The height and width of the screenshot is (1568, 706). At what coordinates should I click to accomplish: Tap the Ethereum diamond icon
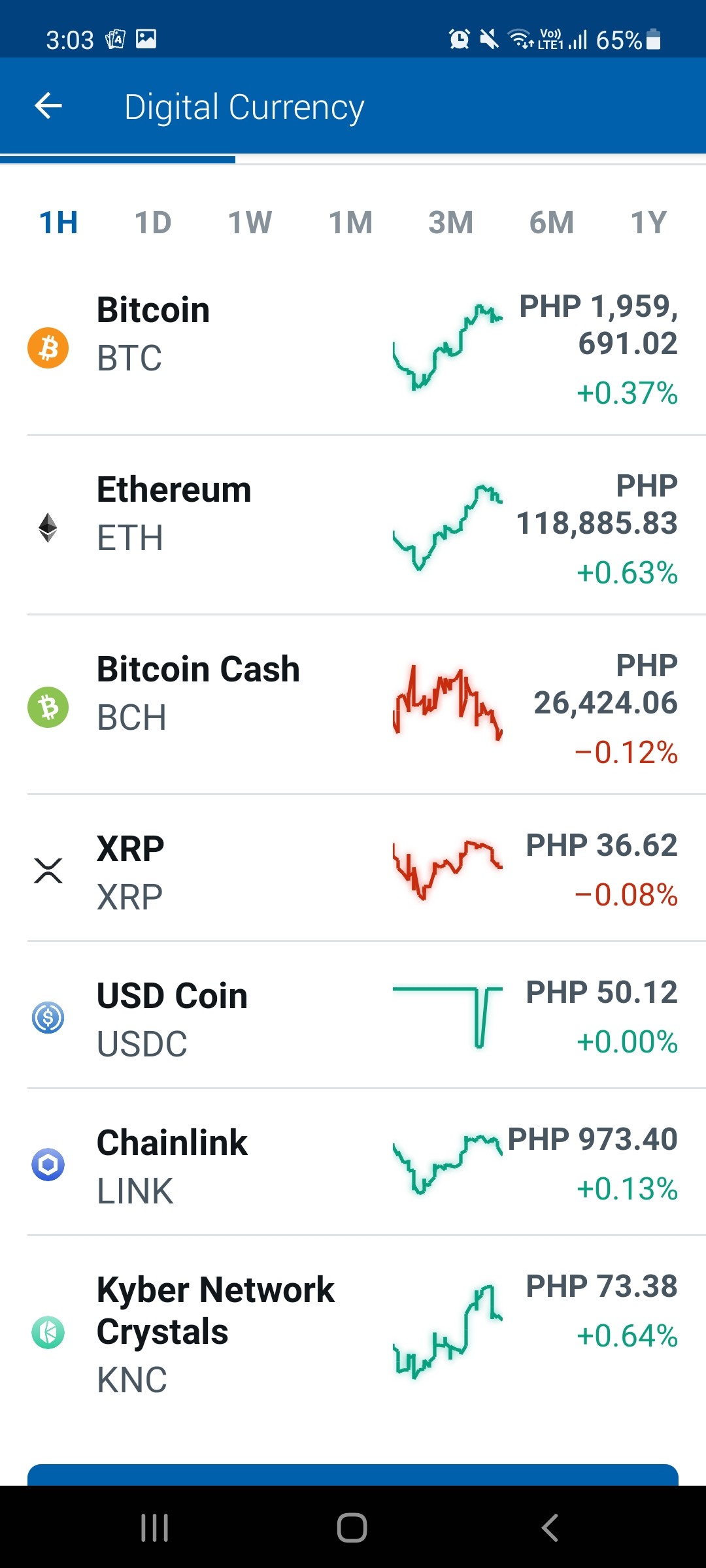click(x=48, y=527)
